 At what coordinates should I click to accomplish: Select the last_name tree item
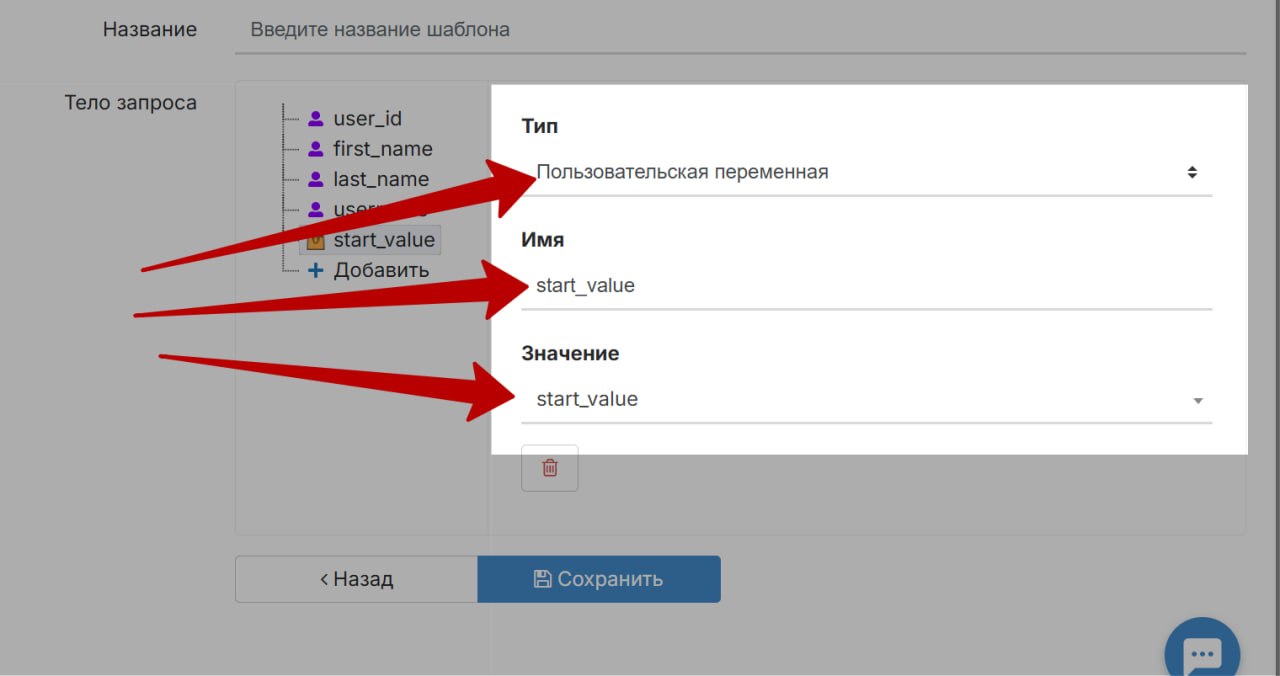point(381,179)
